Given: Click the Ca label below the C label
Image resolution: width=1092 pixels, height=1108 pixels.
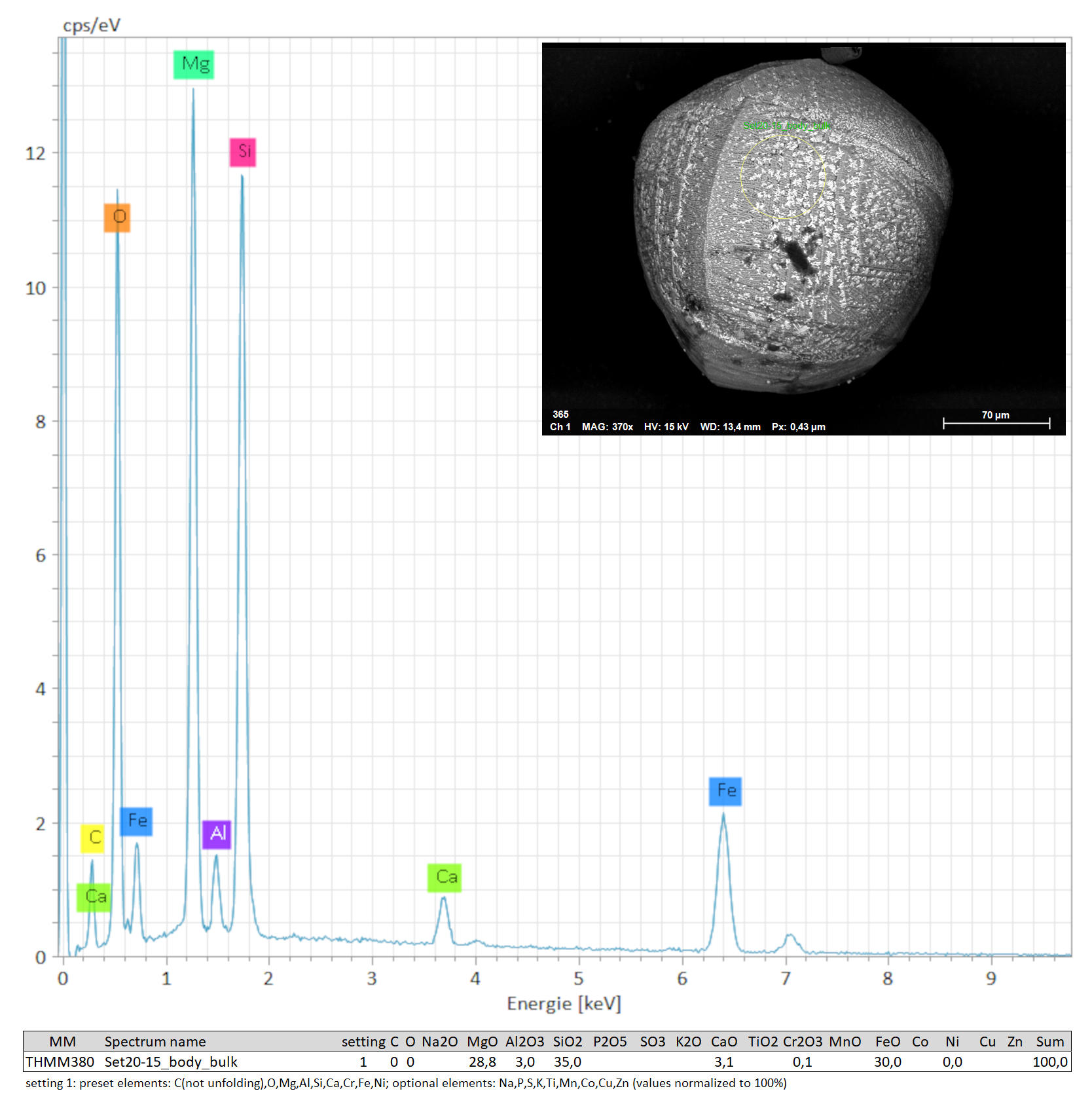Looking at the screenshot, I should 94,896.
